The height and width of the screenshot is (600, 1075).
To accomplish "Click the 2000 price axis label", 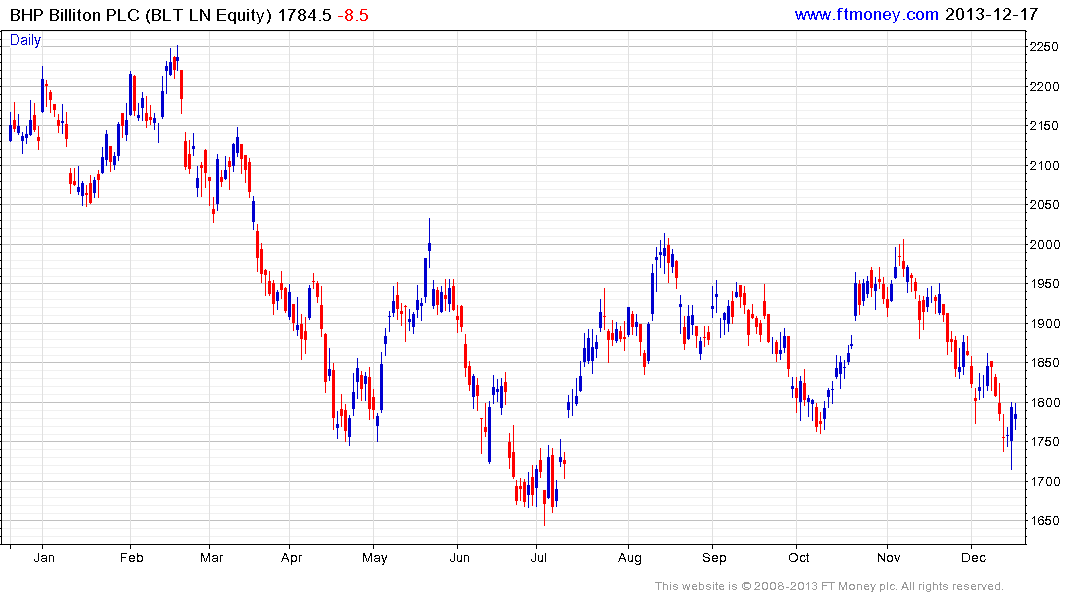I will [1043, 244].
